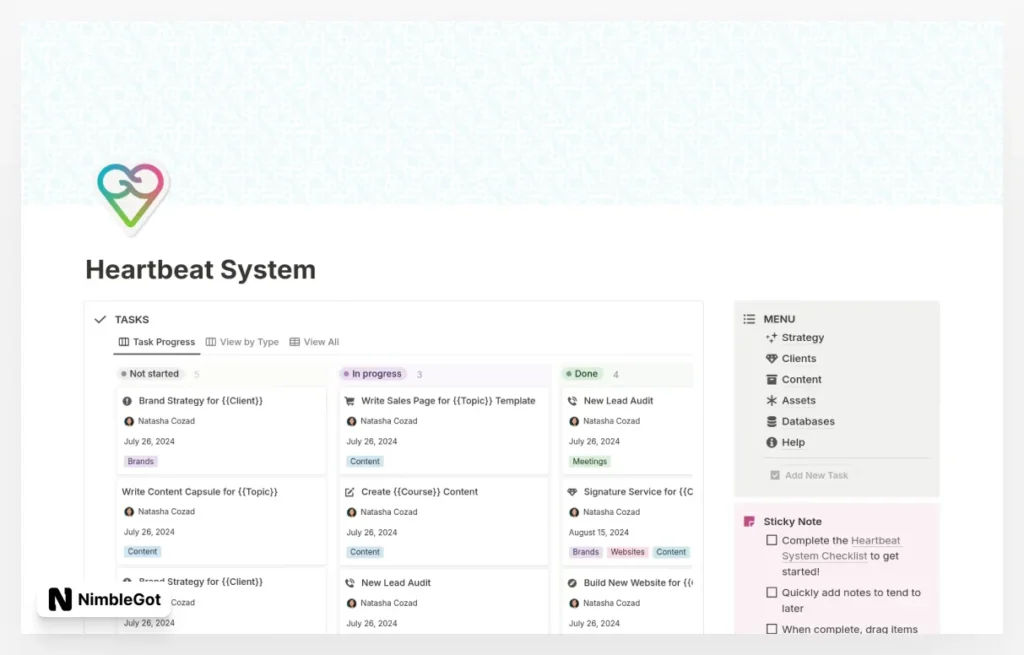Click the diamond icon beside Clients
This screenshot has height=655, width=1024.
[771, 359]
